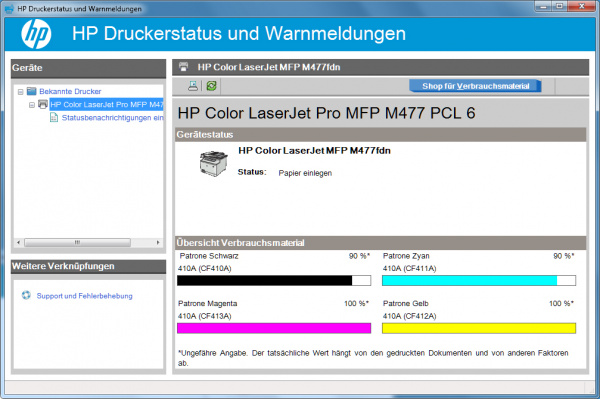Click the 410A (CF412A) cartridge number

click(x=409, y=316)
